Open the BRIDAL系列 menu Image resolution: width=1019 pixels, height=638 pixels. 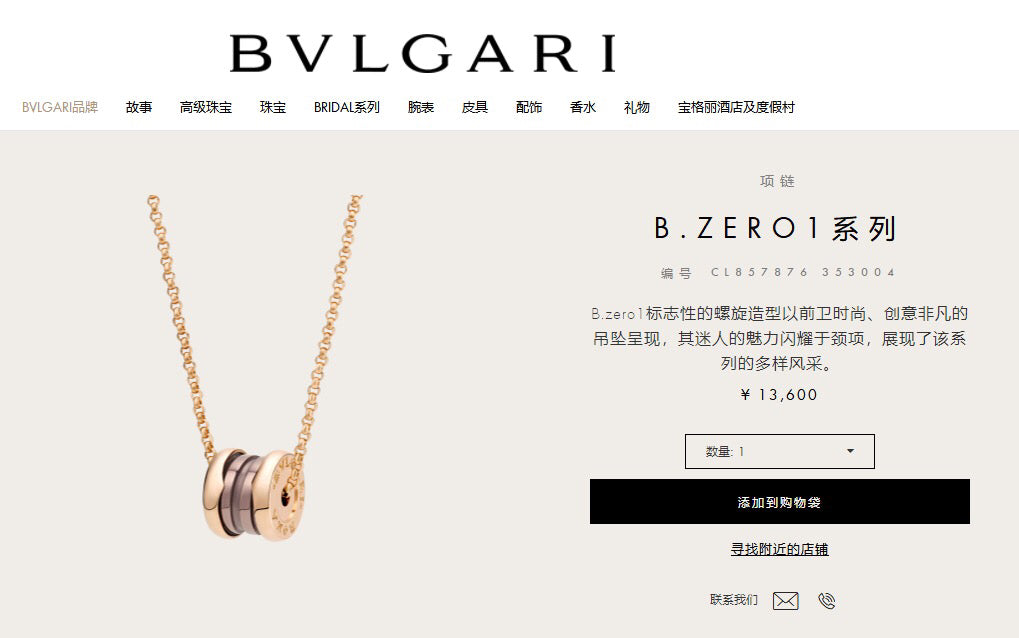tap(346, 107)
